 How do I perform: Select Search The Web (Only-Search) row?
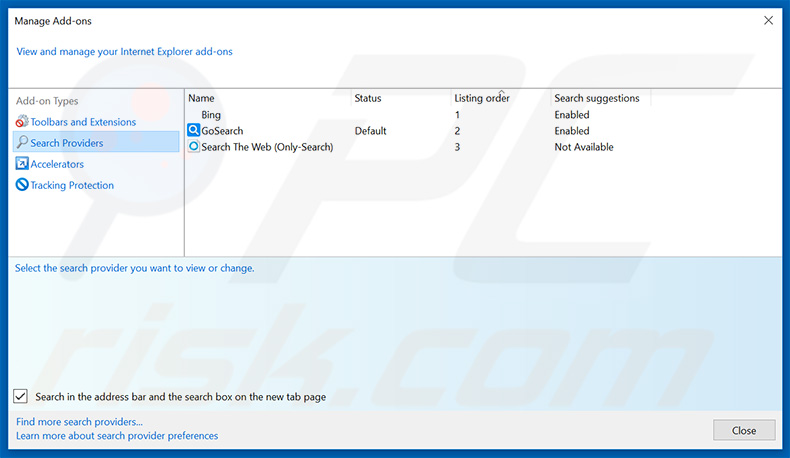(267, 147)
